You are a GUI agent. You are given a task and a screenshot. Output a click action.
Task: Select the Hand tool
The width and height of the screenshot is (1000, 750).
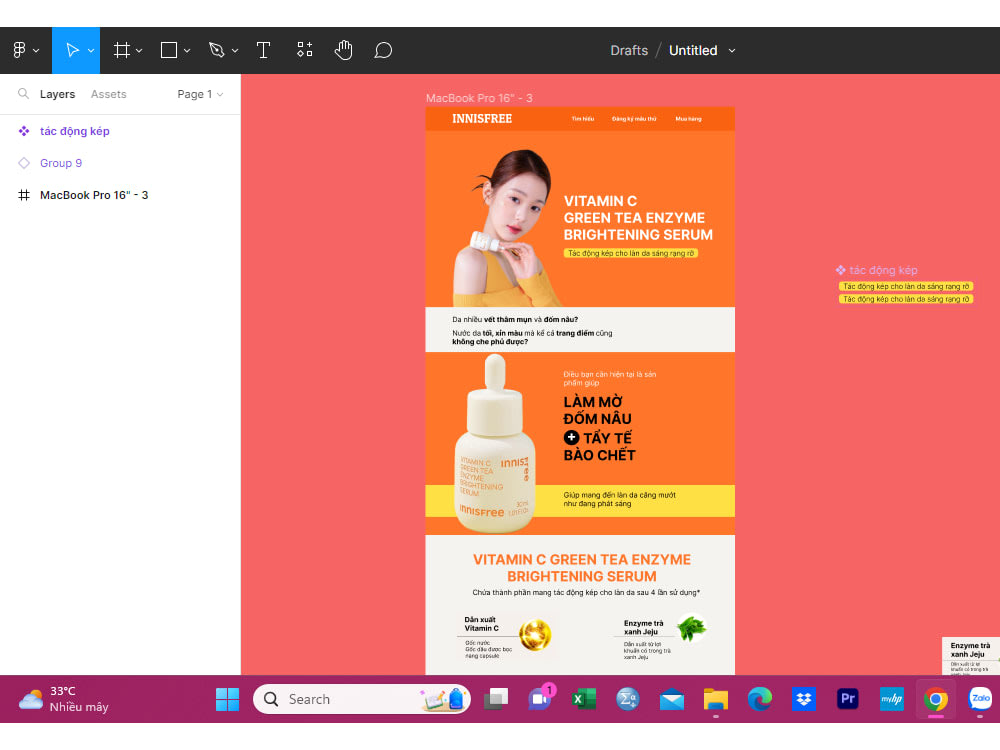343,49
